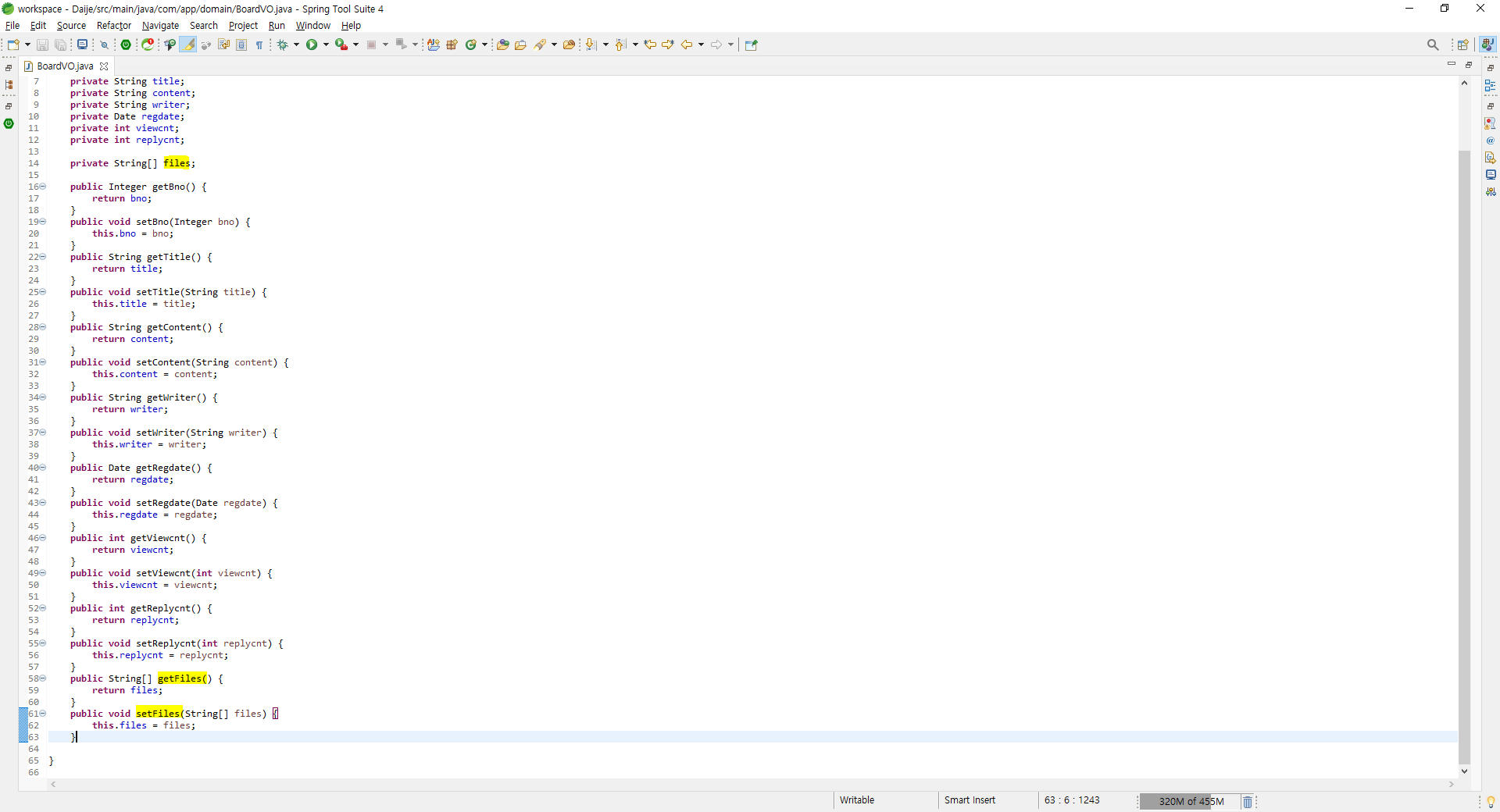Open the Forward history dropdown arrow
The image size is (1500, 812).
(x=731, y=45)
